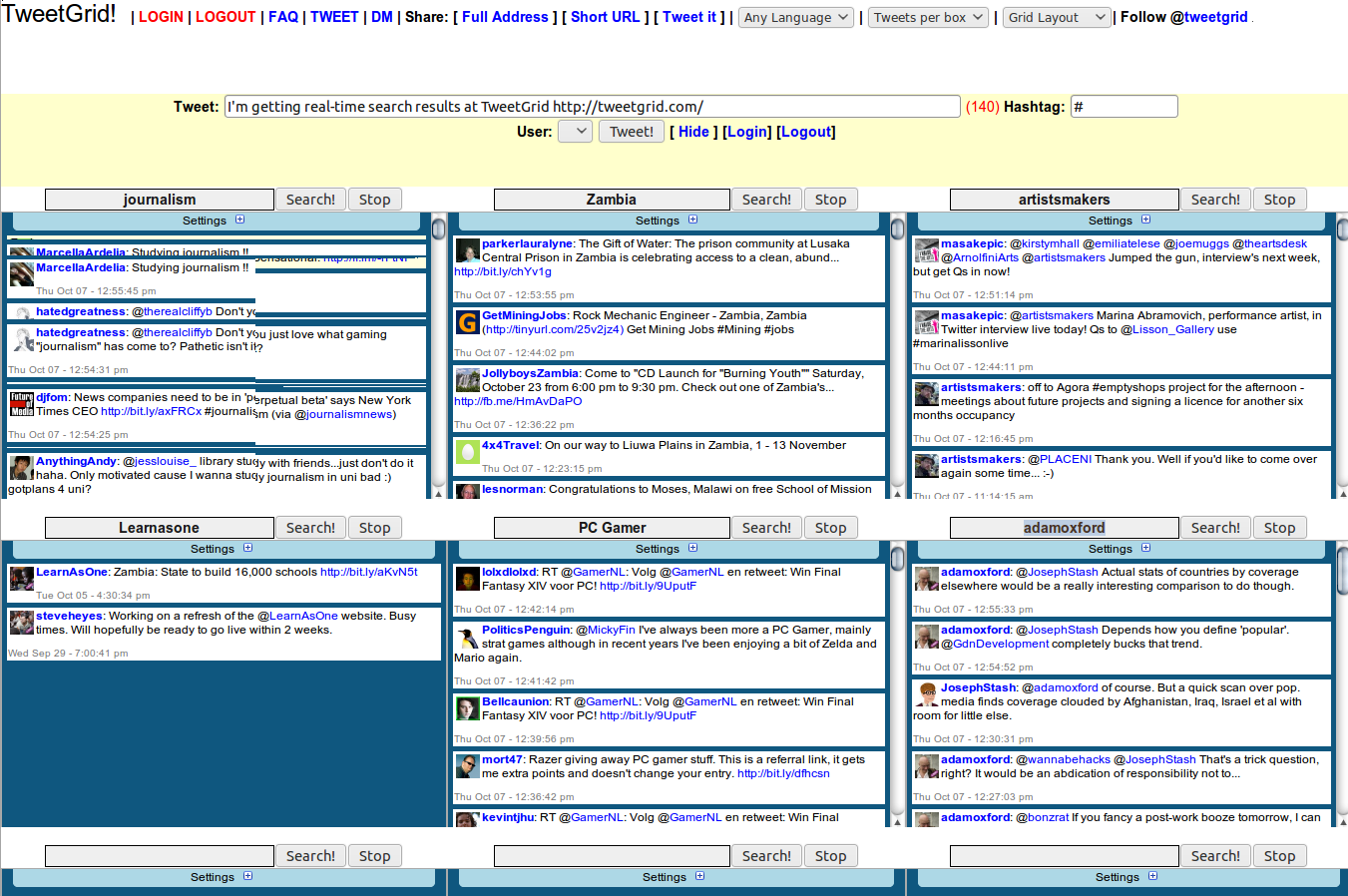
Task: Click djfom Future Media avatar
Action: (21, 404)
